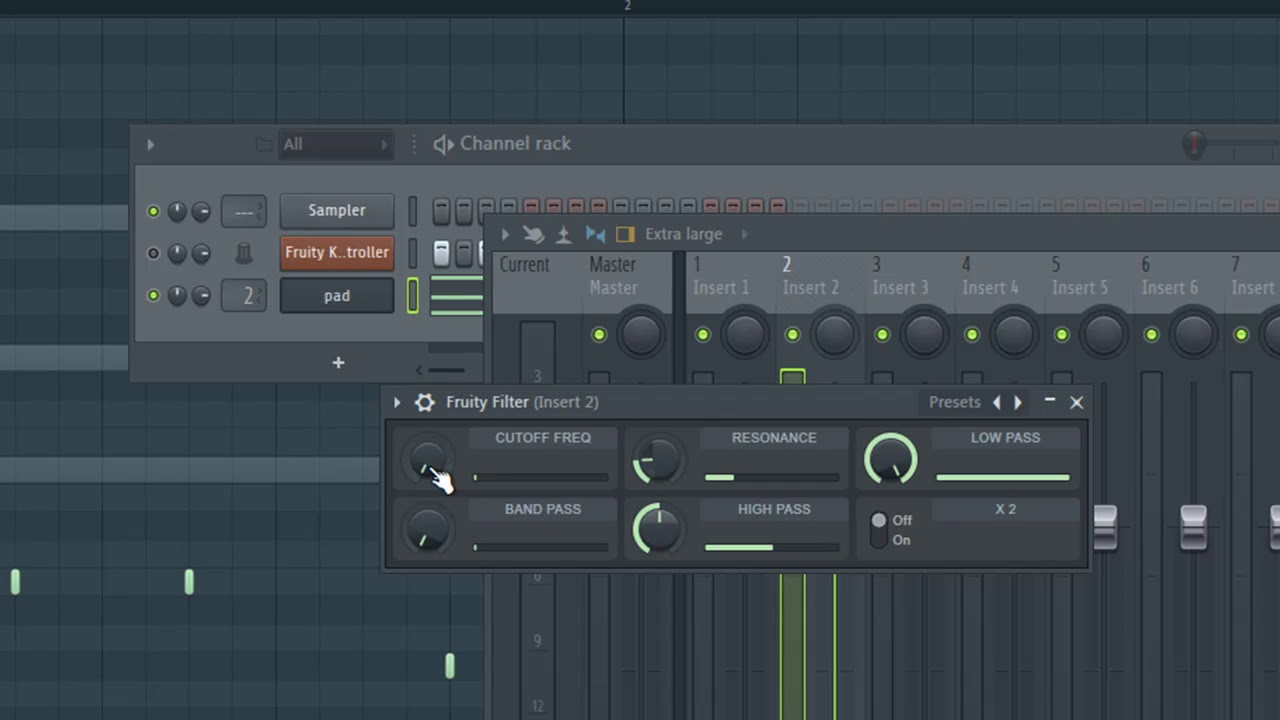The height and width of the screenshot is (720, 1280).
Task: Open Channel rack options menu arrow
Action: (x=150, y=145)
